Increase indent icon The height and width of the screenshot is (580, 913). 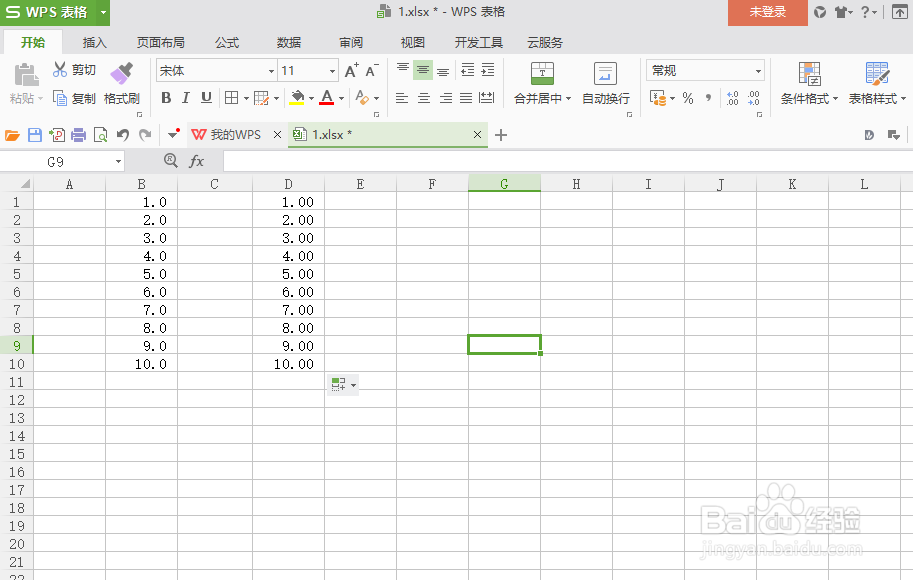point(487,70)
